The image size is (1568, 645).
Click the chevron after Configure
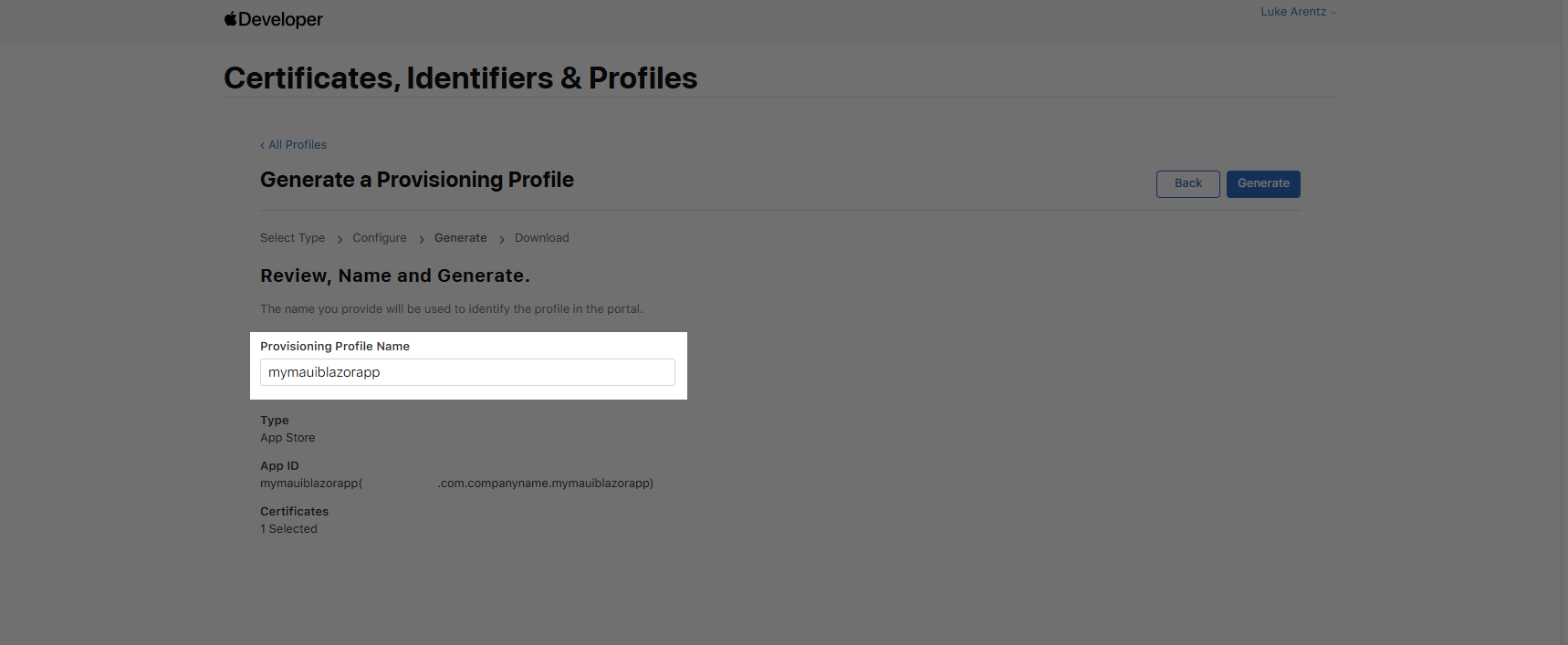point(422,239)
